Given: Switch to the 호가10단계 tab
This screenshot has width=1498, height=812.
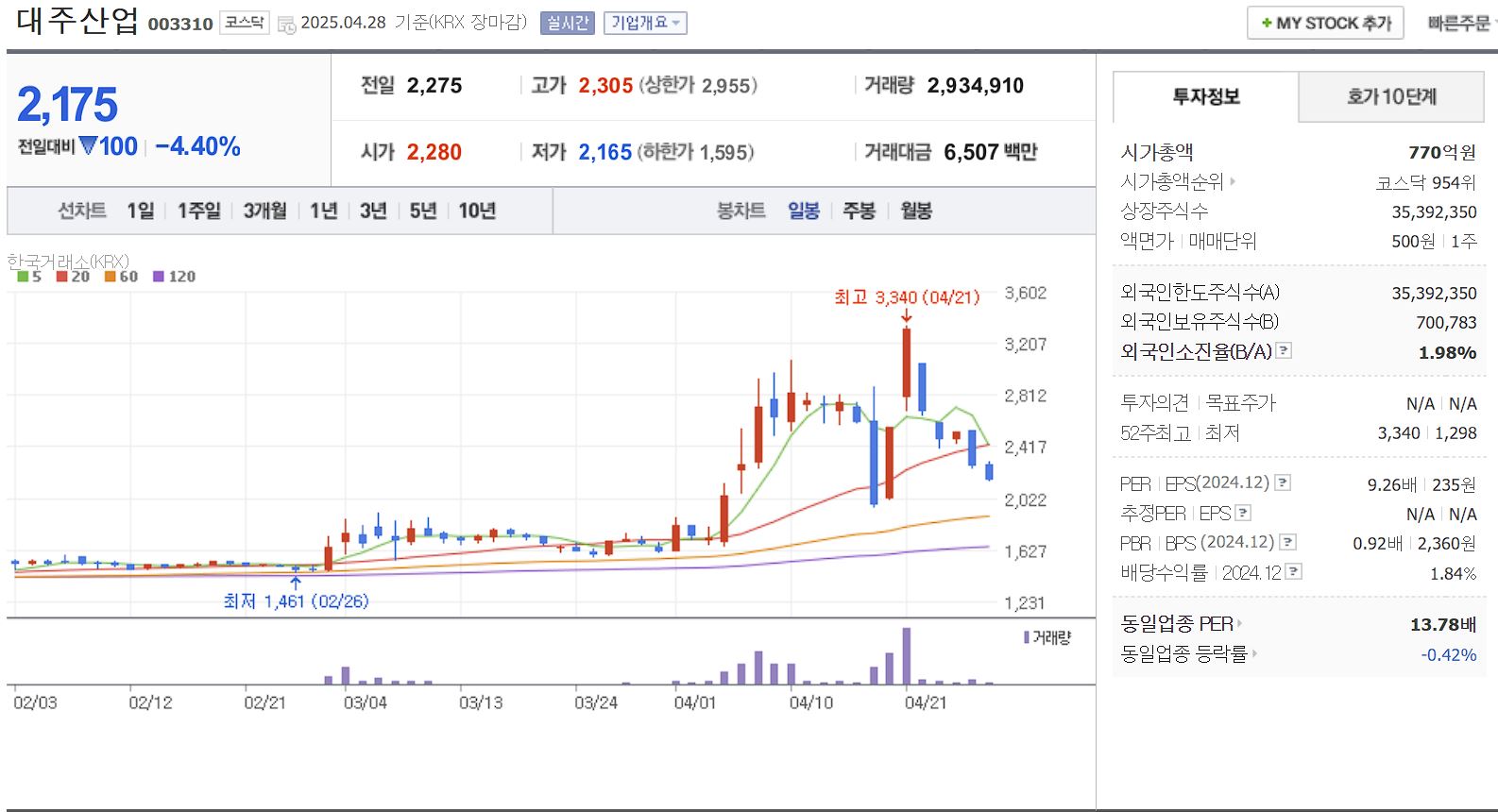Looking at the screenshot, I should pyautogui.click(x=1391, y=96).
